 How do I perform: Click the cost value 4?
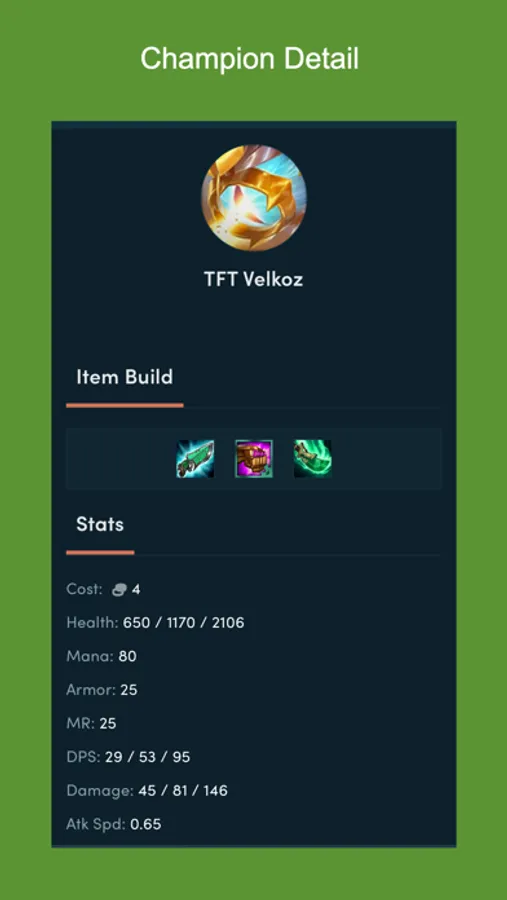pyautogui.click(x=136, y=589)
